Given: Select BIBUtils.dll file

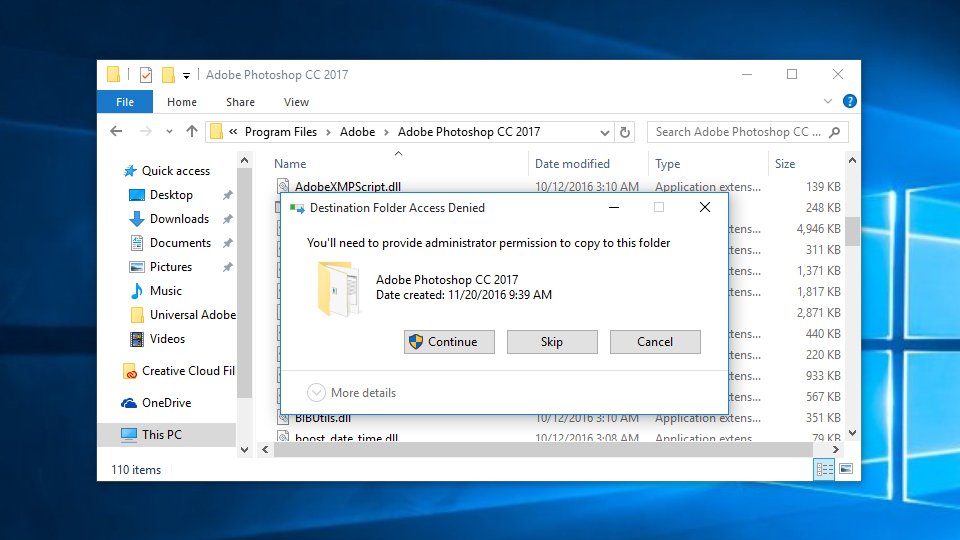Looking at the screenshot, I should point(322,419).
